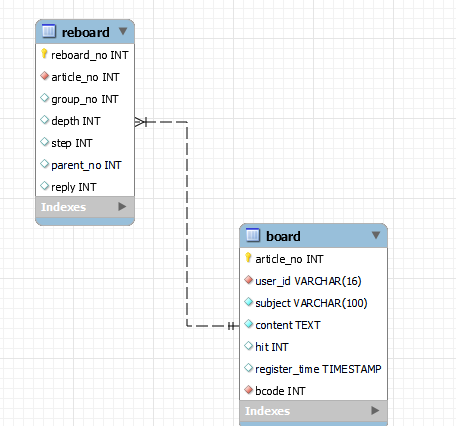Click the step column diamond icon
The image size is (456, 426).
[x=44, y=142]
